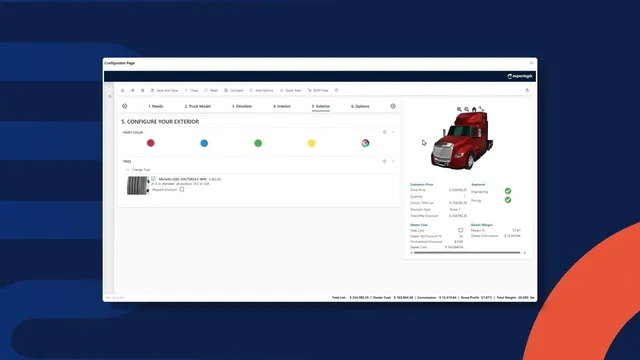Go to 6. Options tab

(360, 107)
